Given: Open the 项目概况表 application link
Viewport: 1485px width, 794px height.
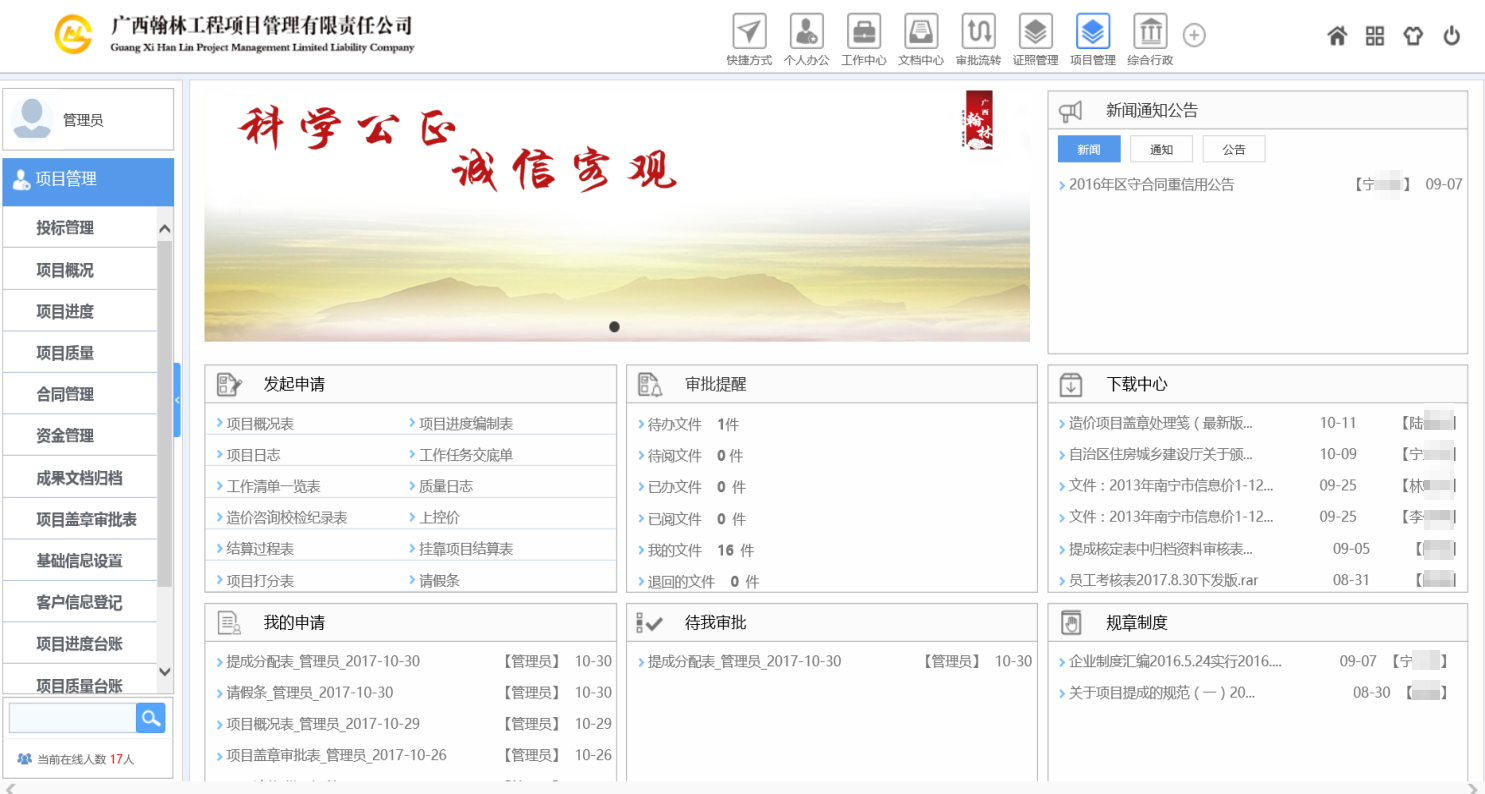Looking at the screenshot, I should (x=260, y=424).
